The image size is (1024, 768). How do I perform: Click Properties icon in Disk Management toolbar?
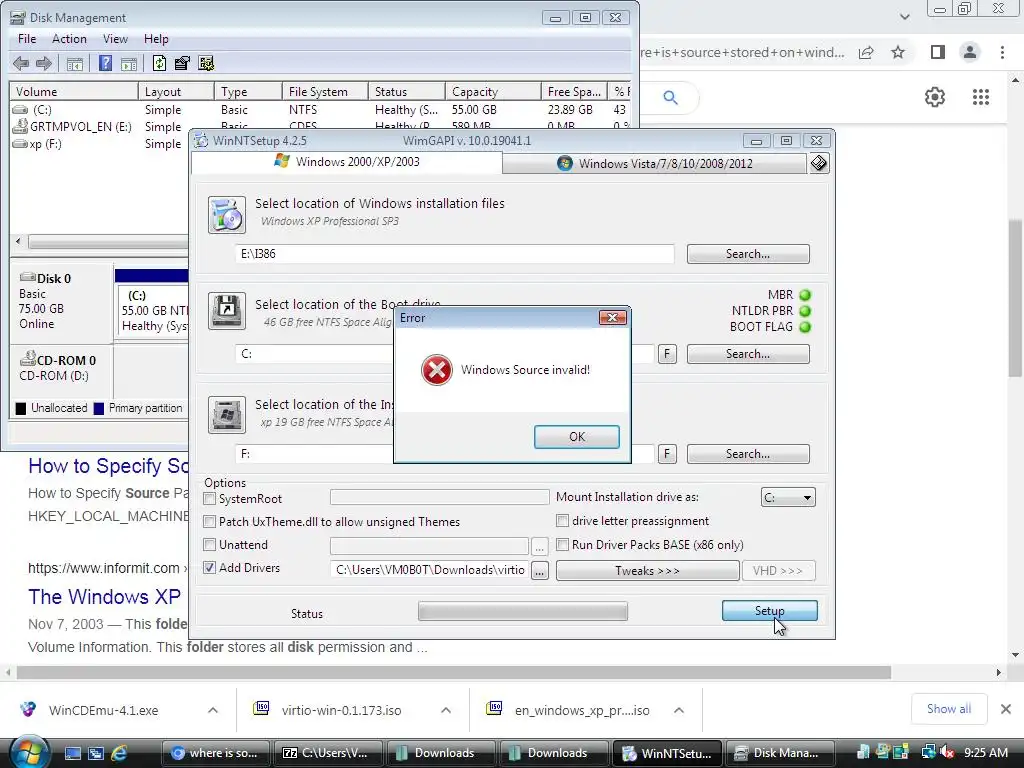[x=182, y=63]
